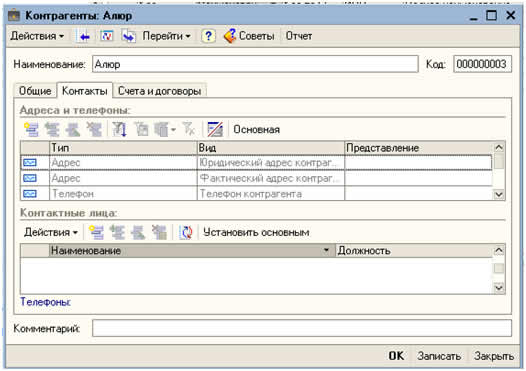Screen dimensions: 526x371
Task: Select the Юридический адрес контрагента row
Action: point(256,163)
